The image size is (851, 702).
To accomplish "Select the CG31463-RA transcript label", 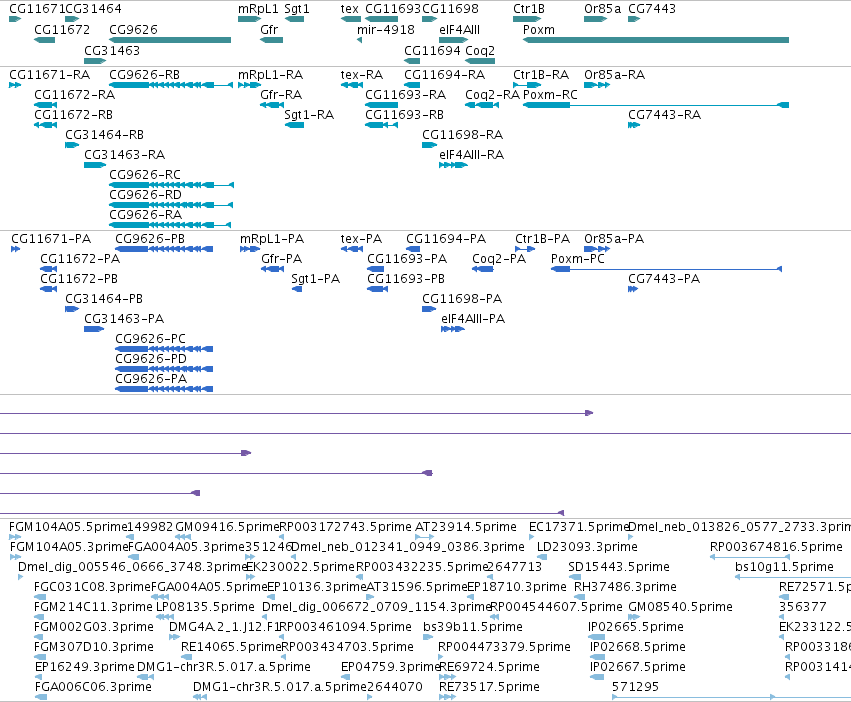I will click(124, 154).
